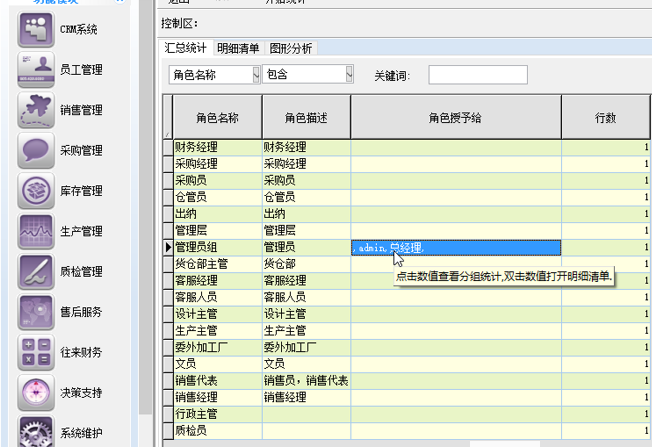Select the 出纳 role name cell

(218, 214)
